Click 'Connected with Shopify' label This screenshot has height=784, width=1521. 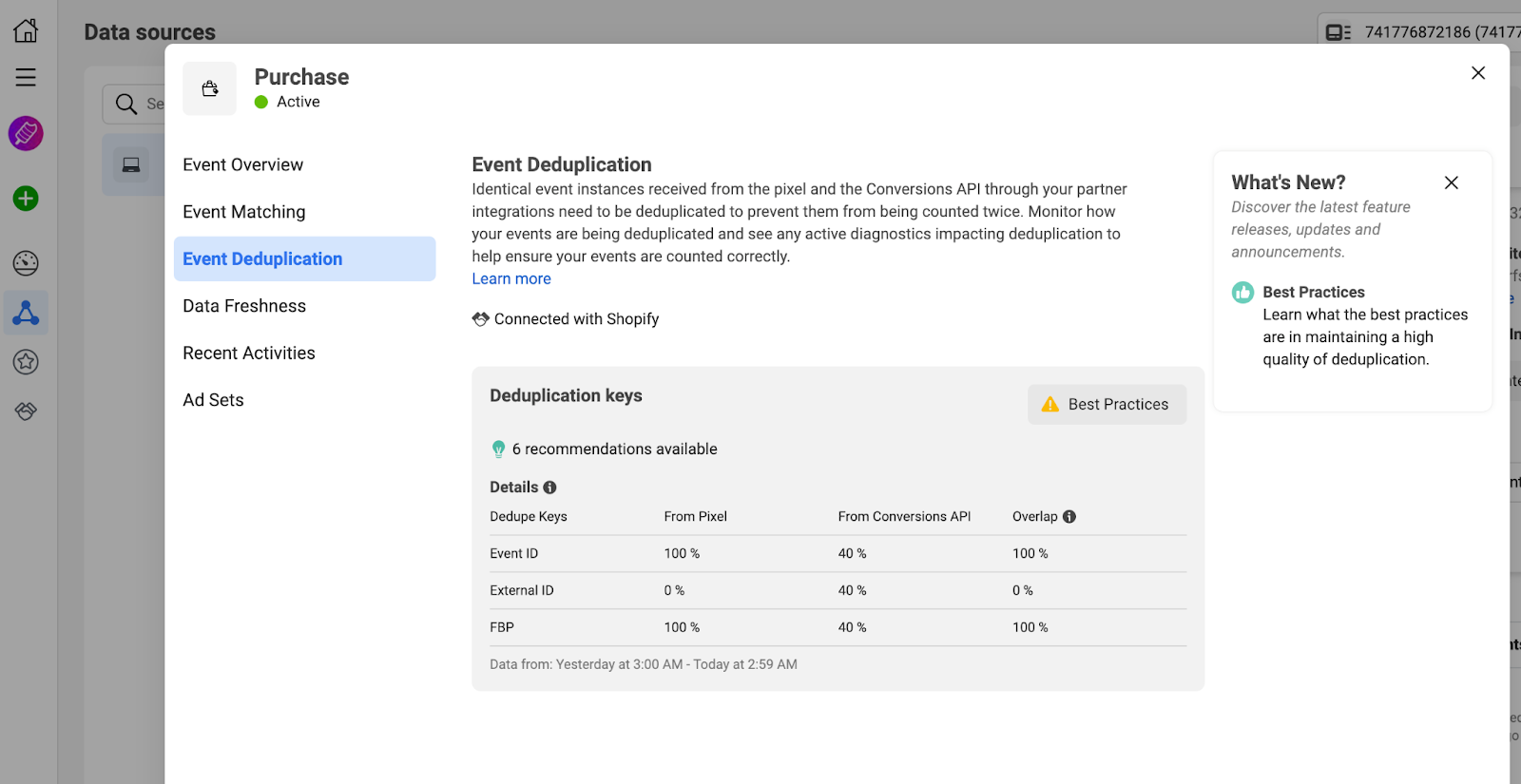pos(576,319)
